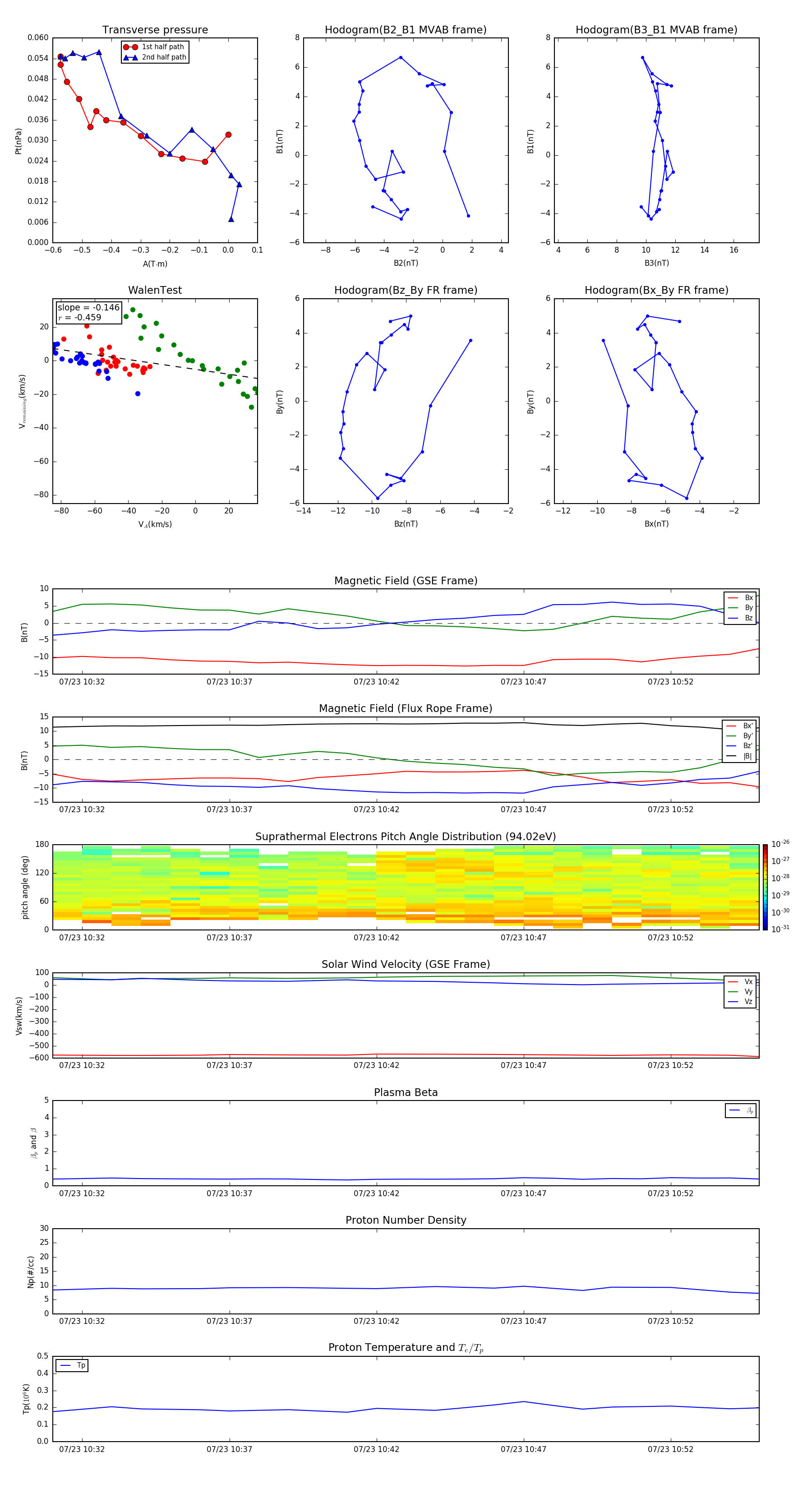Click the "Bz'" legend entry in the Flux Rope panel
Screen dimensions: 812x1489
740,746
